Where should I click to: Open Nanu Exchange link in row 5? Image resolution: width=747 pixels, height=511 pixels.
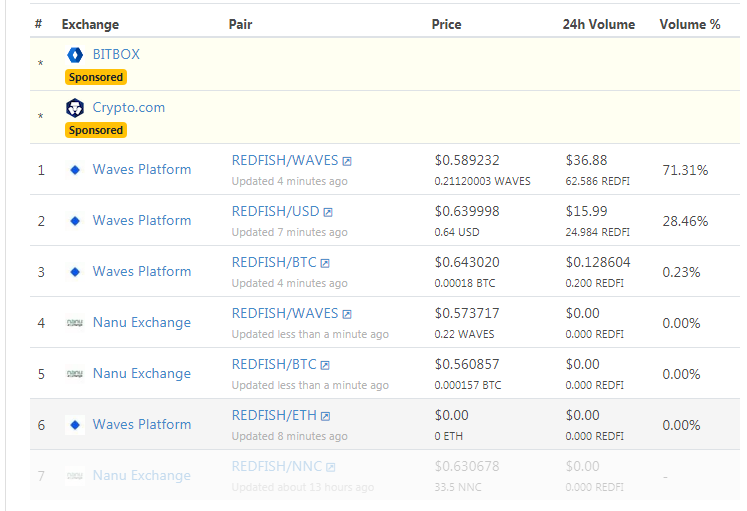141,373
